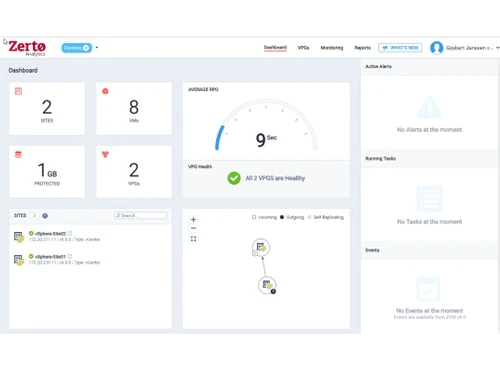This screenshot has width=500, height=375.
Task: Open the 8 VMs summary card
Action: point(134,109)
